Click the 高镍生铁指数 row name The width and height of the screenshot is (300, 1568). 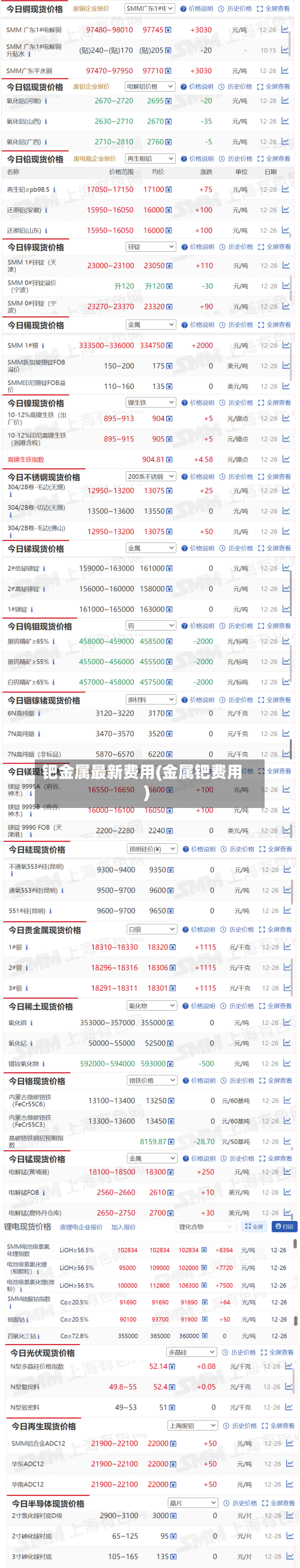(26, 460)
